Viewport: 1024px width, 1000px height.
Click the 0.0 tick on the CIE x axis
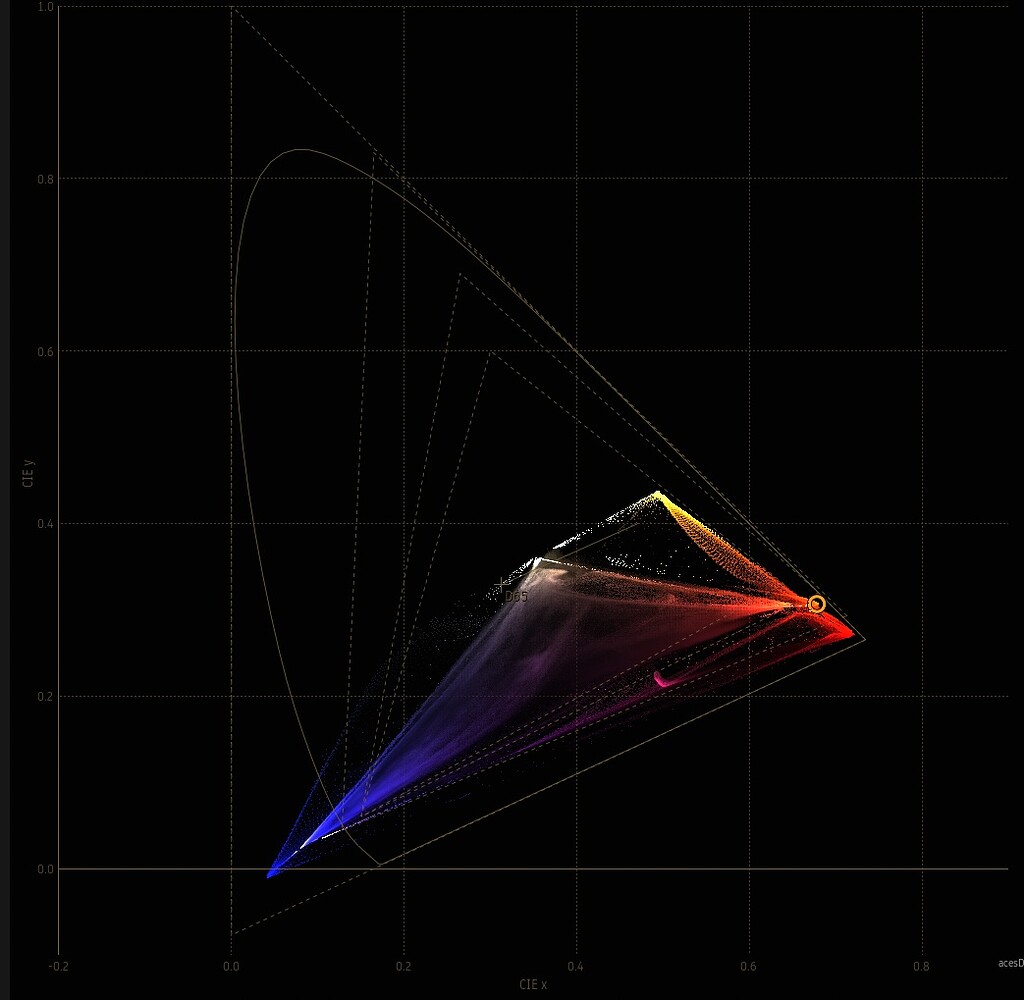click(x=231, y=966)
